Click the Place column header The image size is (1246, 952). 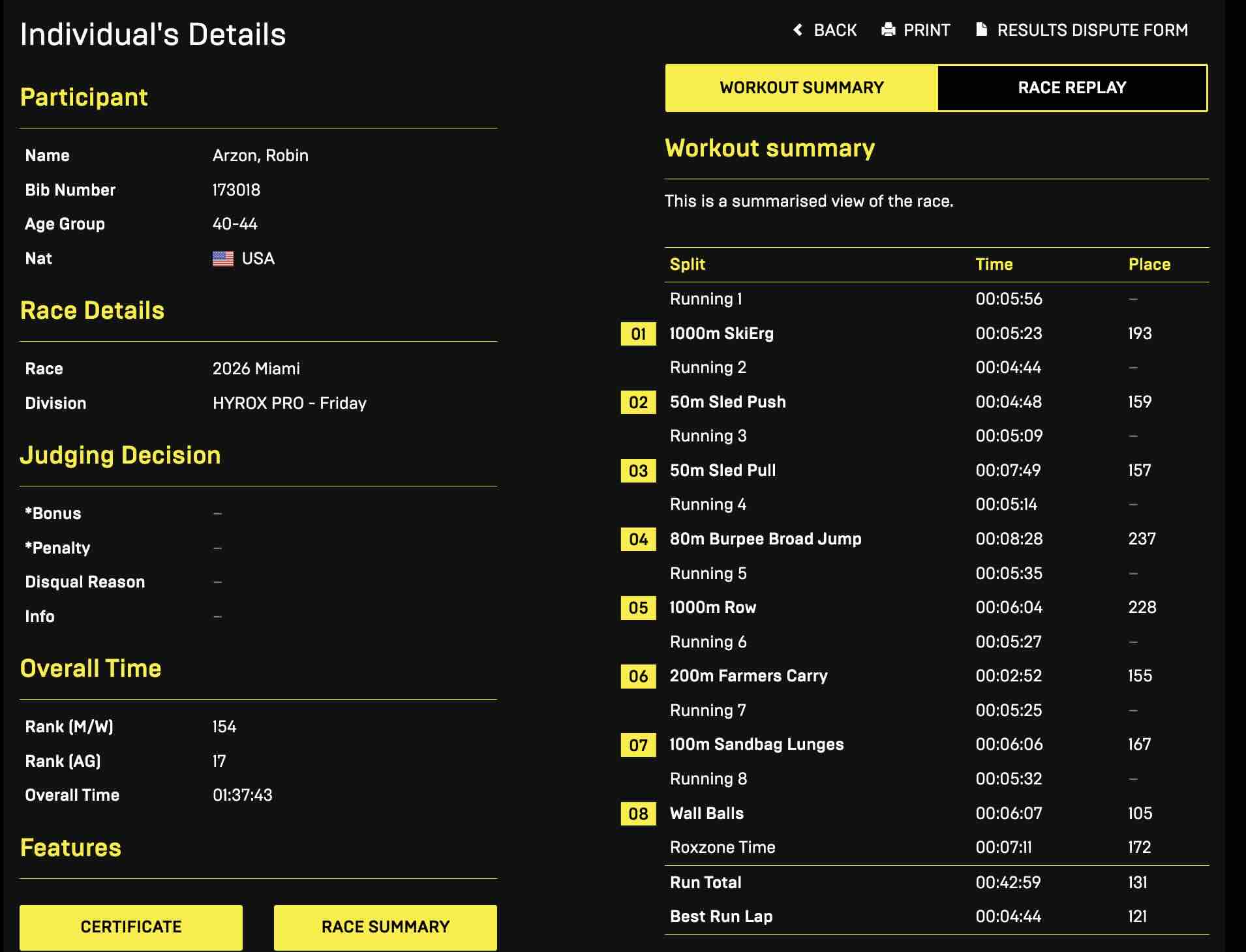[x=1149, y=264]
